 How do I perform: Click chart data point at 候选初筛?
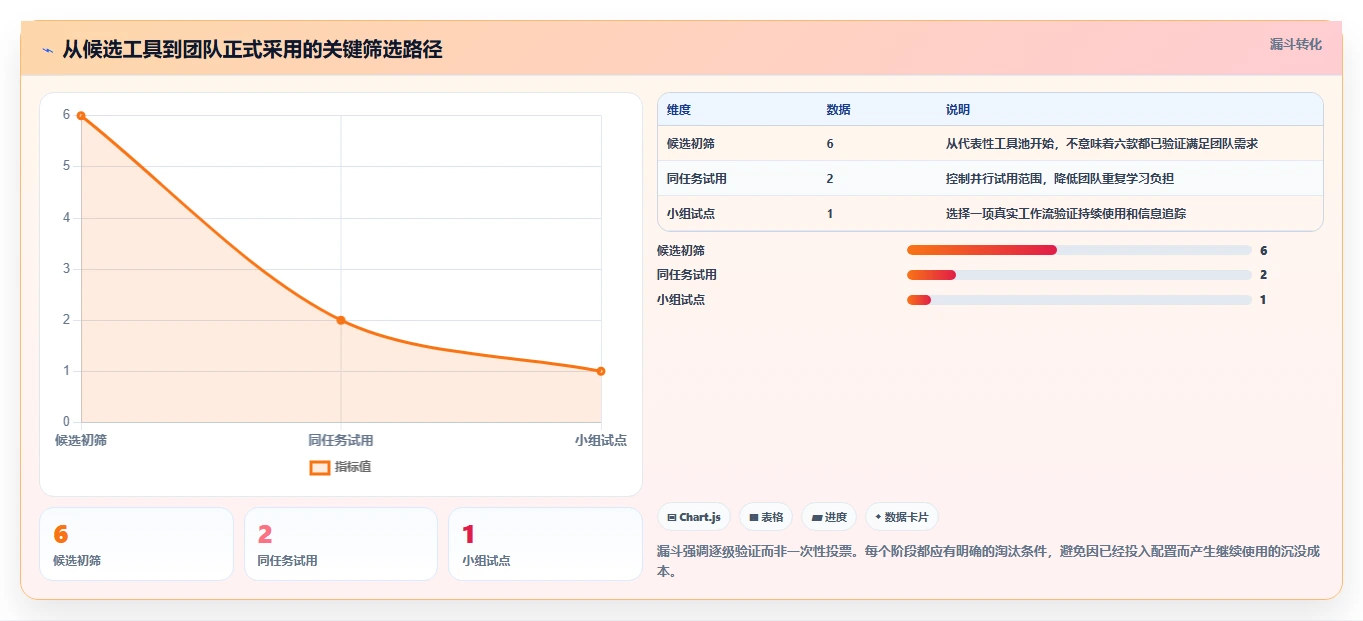click(x=81, y=116)
